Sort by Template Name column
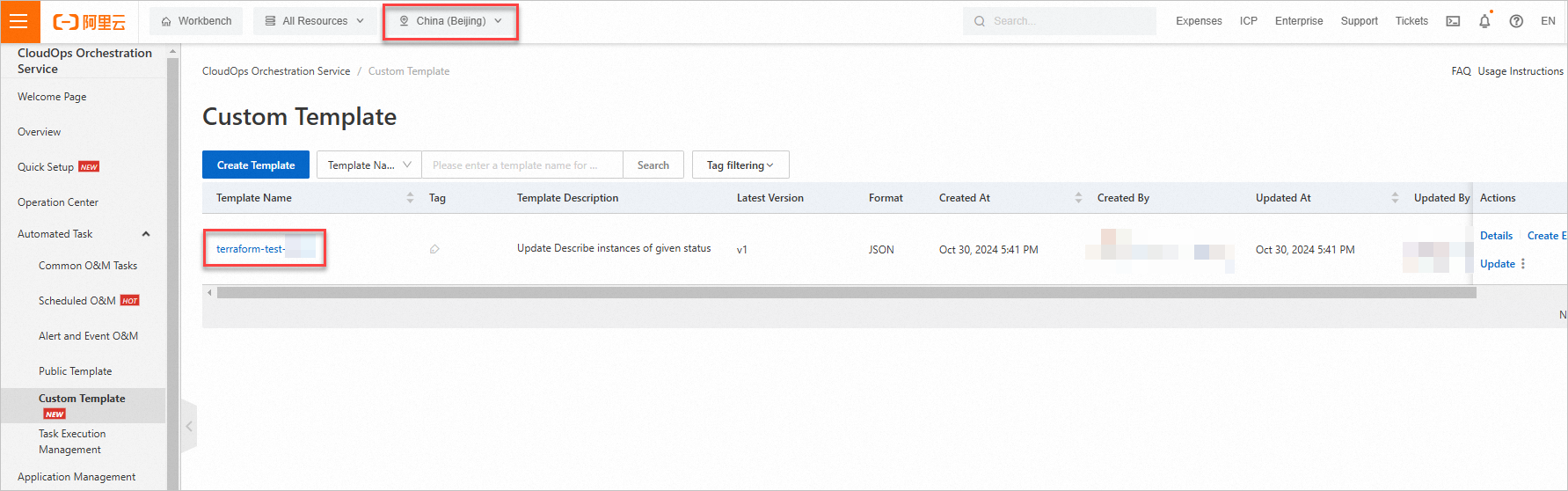The image size is (1568, 491). (x=410, y=198)
